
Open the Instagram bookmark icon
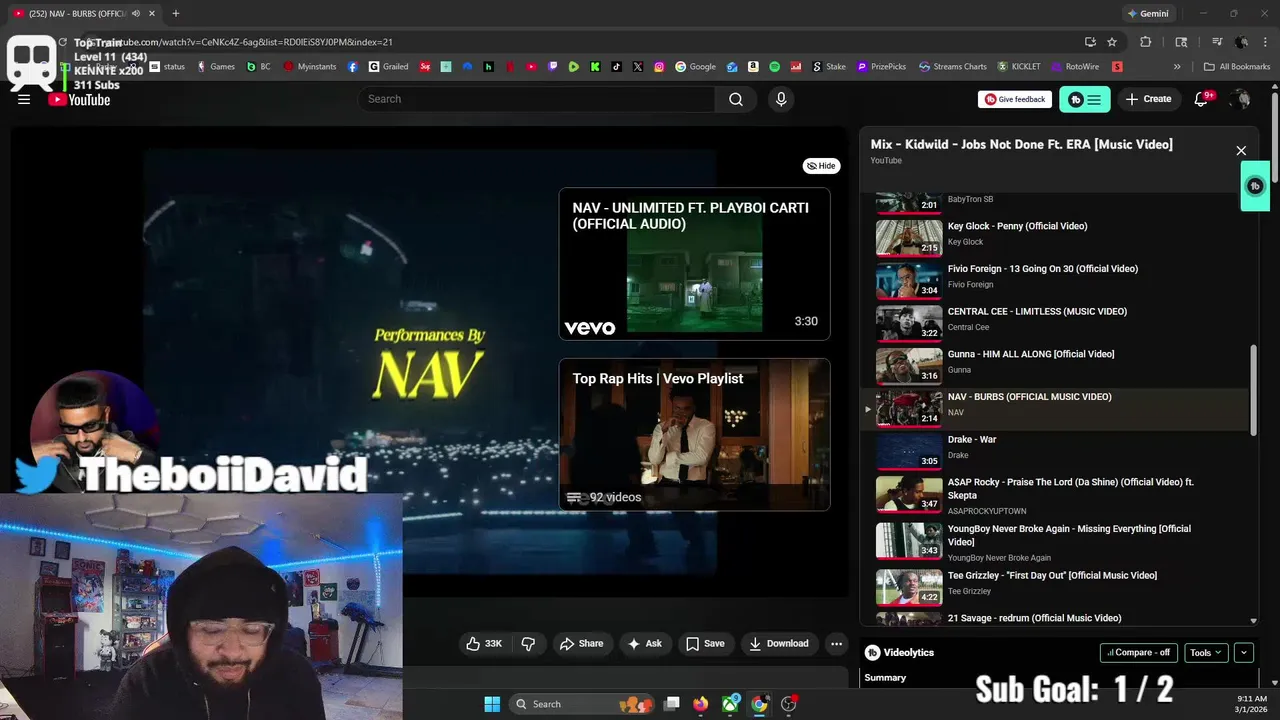point(659,67)
